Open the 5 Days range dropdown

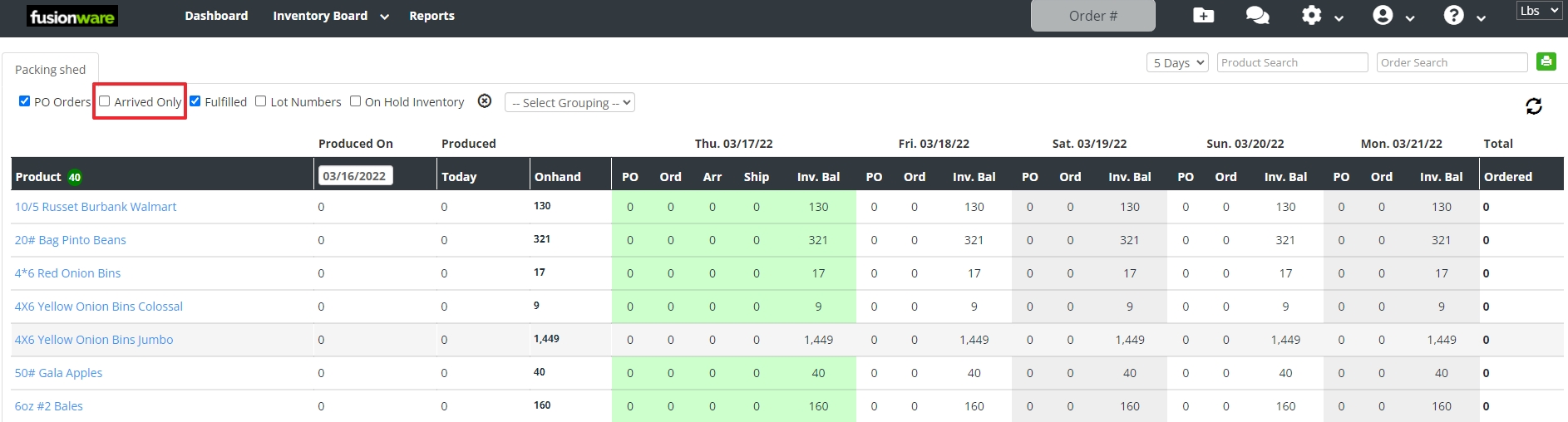coord(1176,62)
